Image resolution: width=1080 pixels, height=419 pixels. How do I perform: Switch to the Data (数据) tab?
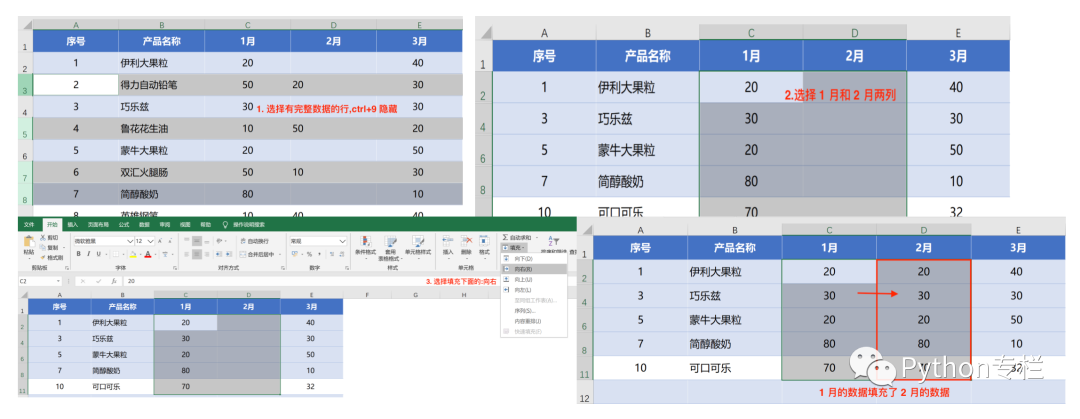[x=144, y=225]
